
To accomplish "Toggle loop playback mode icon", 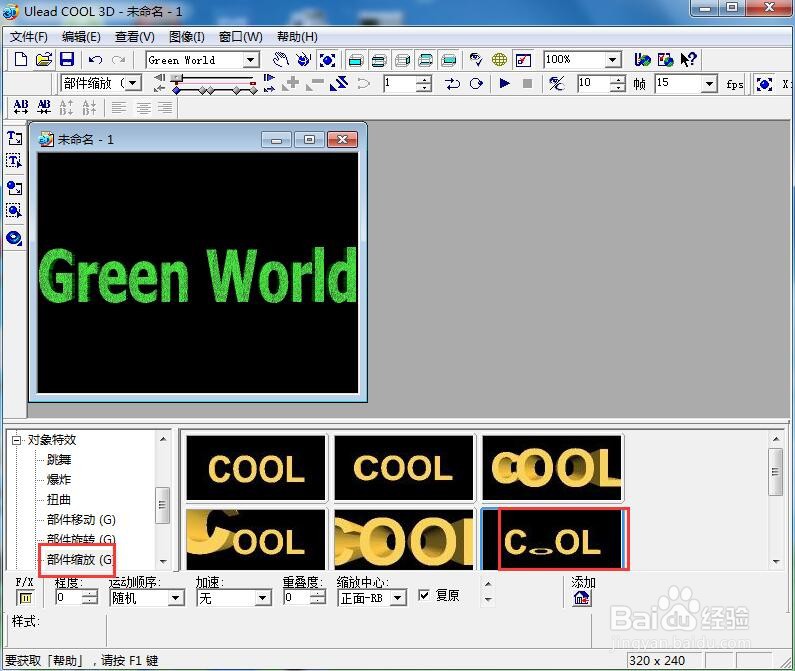I will 476,84.
